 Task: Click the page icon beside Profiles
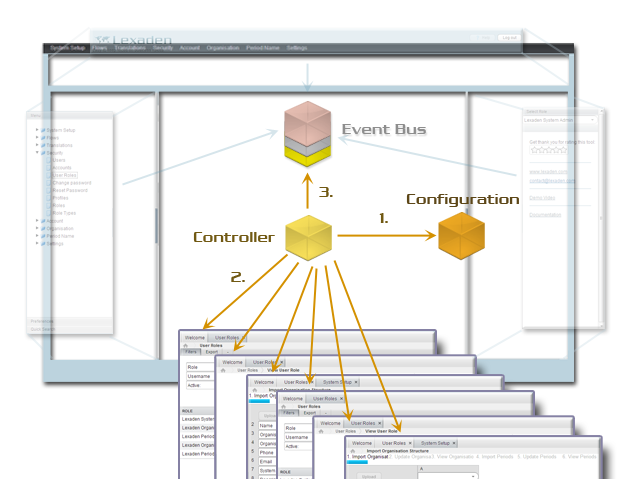pyautogui.click(x=49, y=198)
